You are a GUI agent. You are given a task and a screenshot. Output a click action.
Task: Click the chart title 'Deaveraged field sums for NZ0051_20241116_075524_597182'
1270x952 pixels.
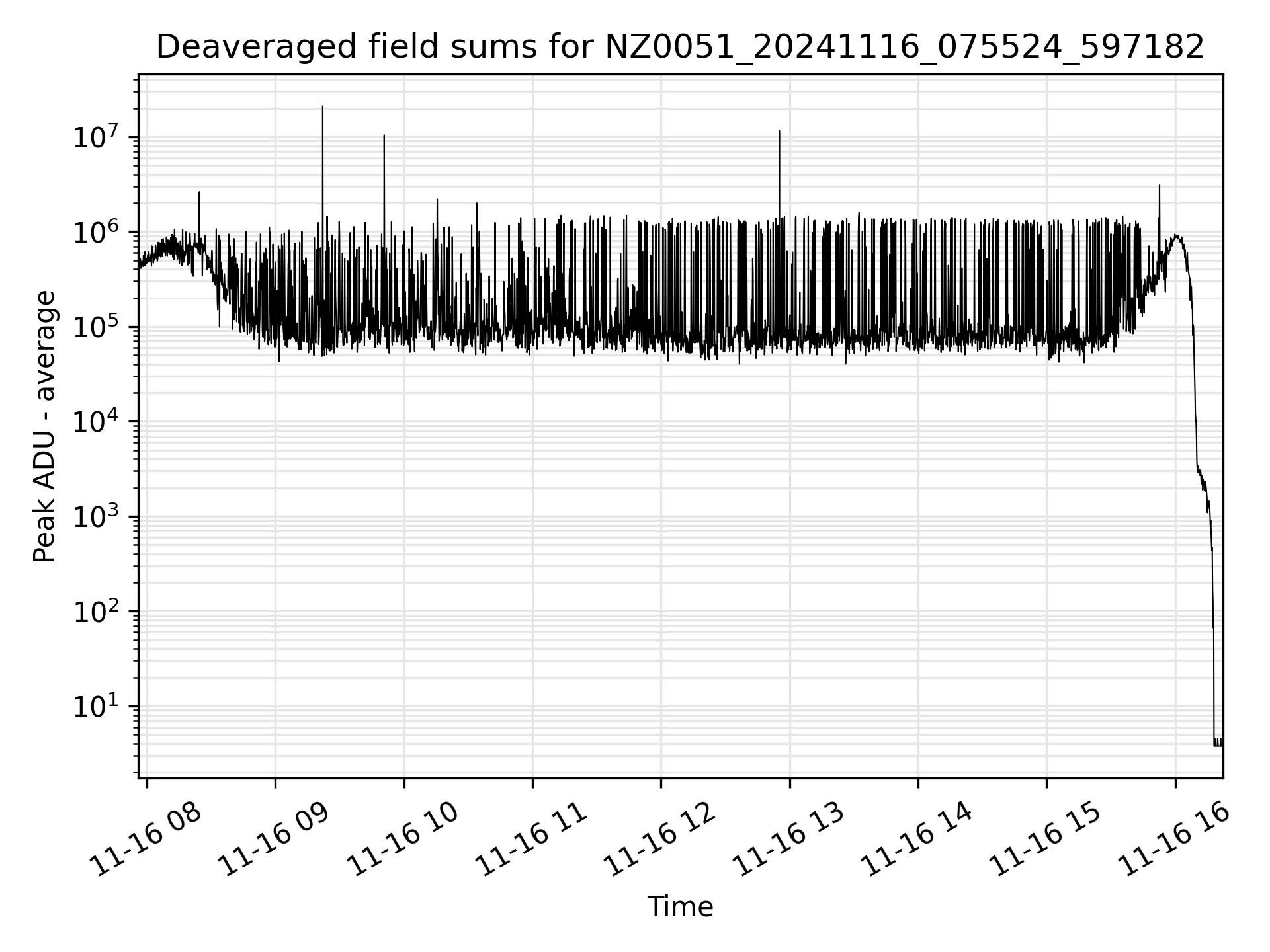[680, 48]
